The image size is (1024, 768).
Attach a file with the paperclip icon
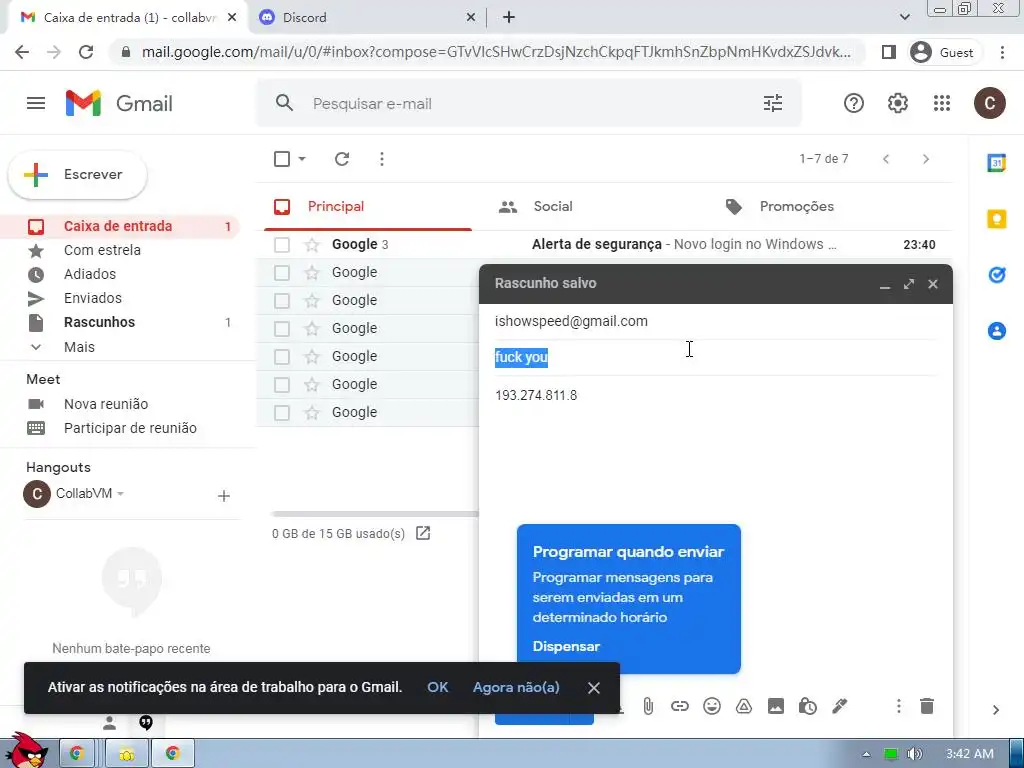[648, 706]
